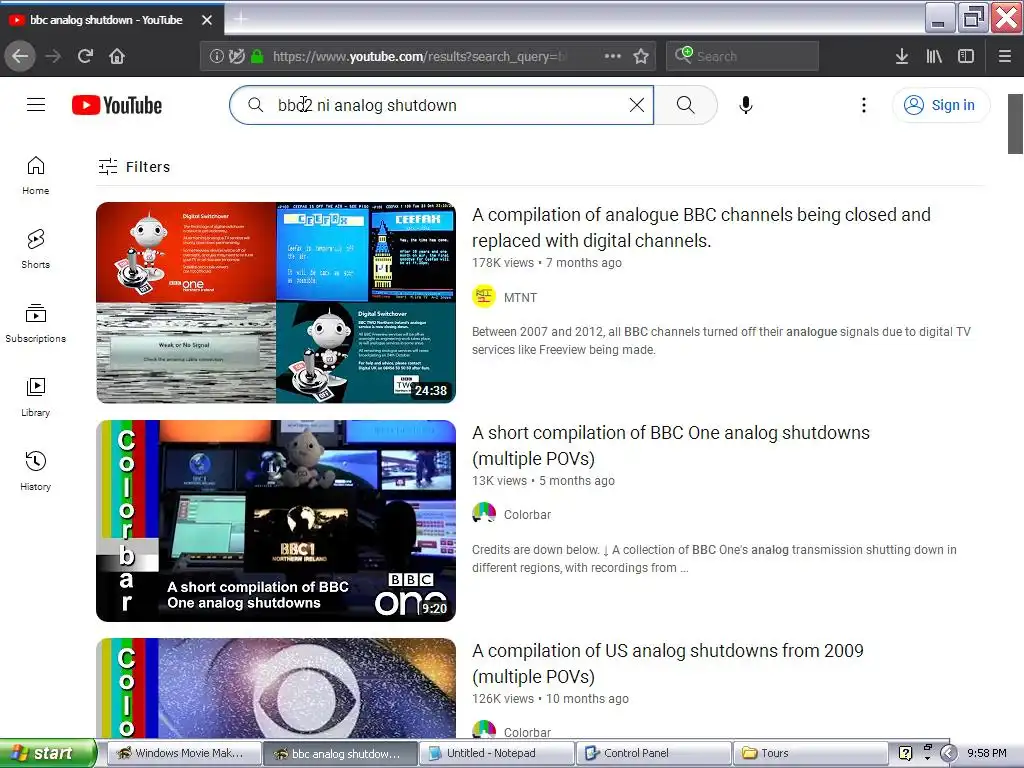Image resolution: width=1024 pixels, height=768 pixels.
Task: Search with your voice microphone
Action: (x=745, y=104)
